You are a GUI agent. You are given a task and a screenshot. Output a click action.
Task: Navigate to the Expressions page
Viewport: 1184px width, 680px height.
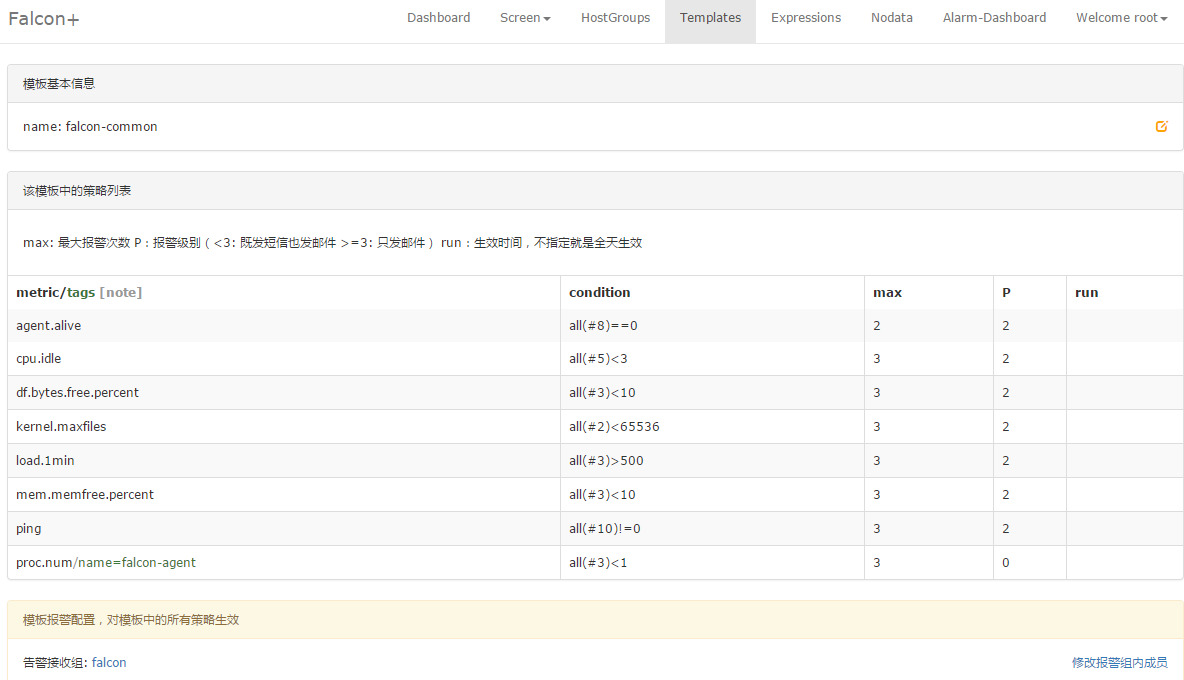coord(805,18)
